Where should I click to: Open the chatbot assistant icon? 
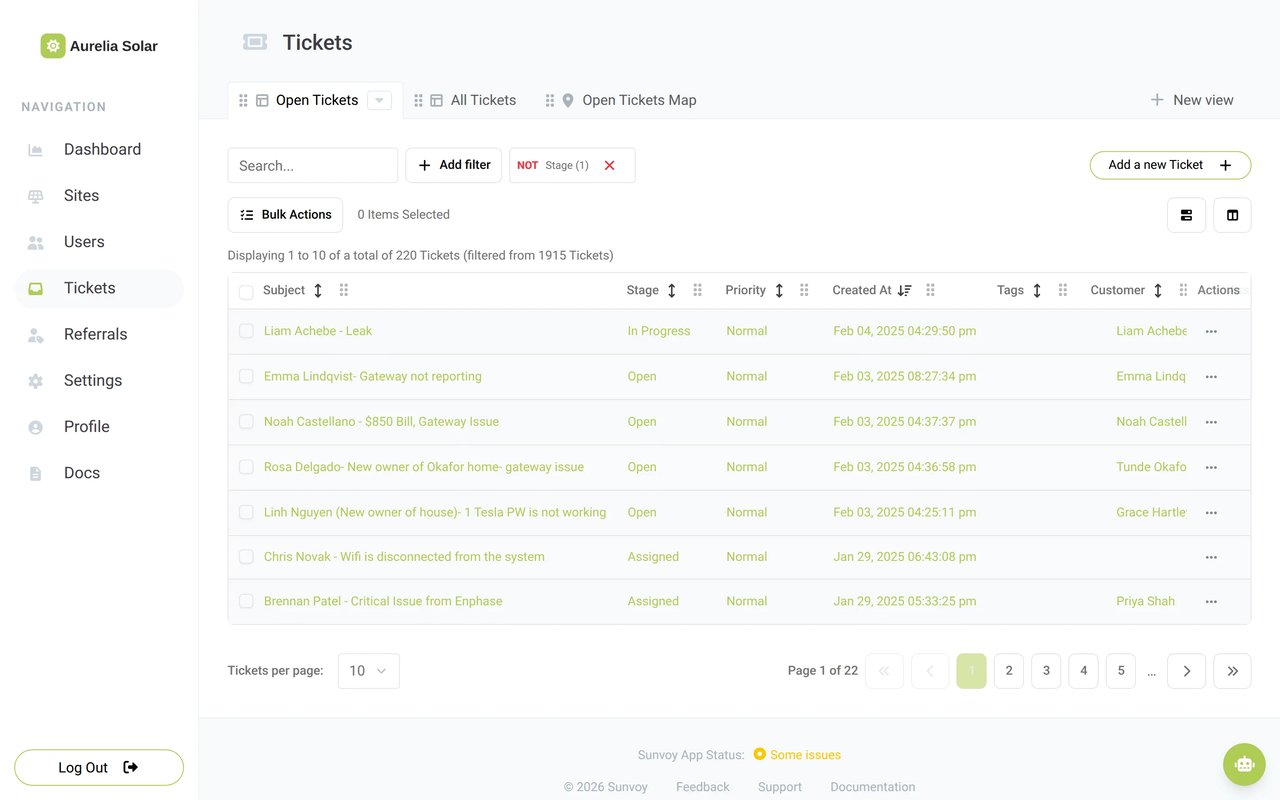click(1244, 764)
